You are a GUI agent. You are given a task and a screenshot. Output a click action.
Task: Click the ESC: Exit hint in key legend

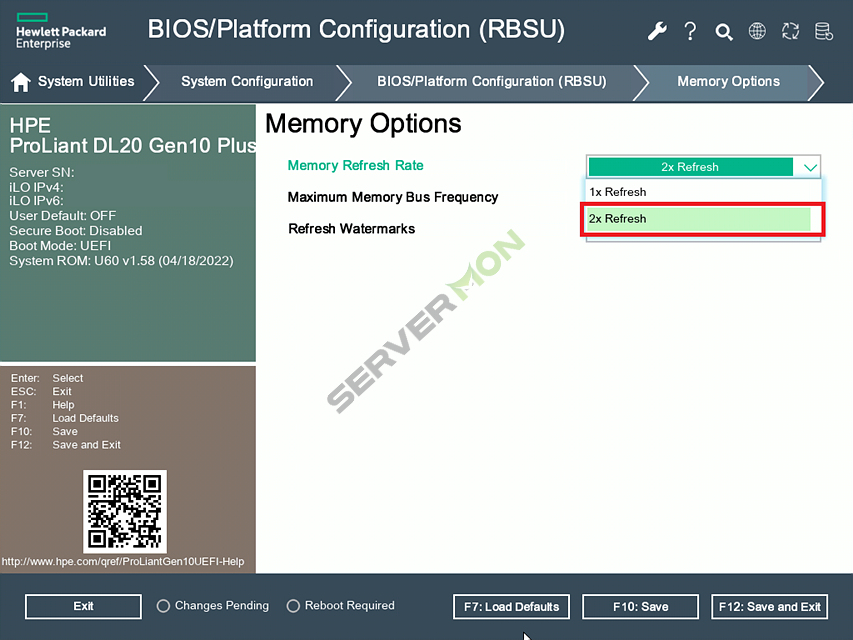(x=41, y=391)
